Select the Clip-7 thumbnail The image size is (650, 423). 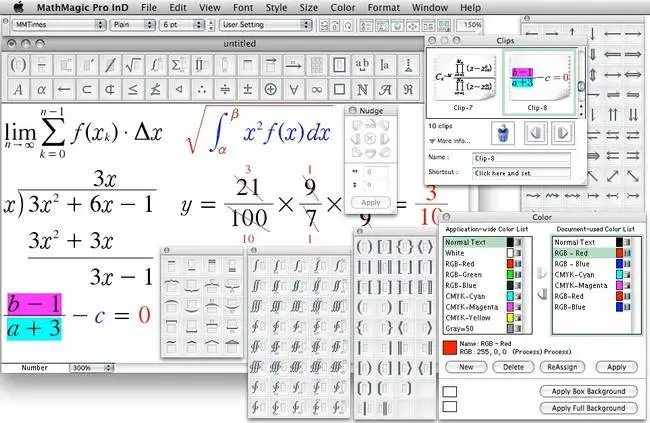pyautogui.click(x=463, y=83)
